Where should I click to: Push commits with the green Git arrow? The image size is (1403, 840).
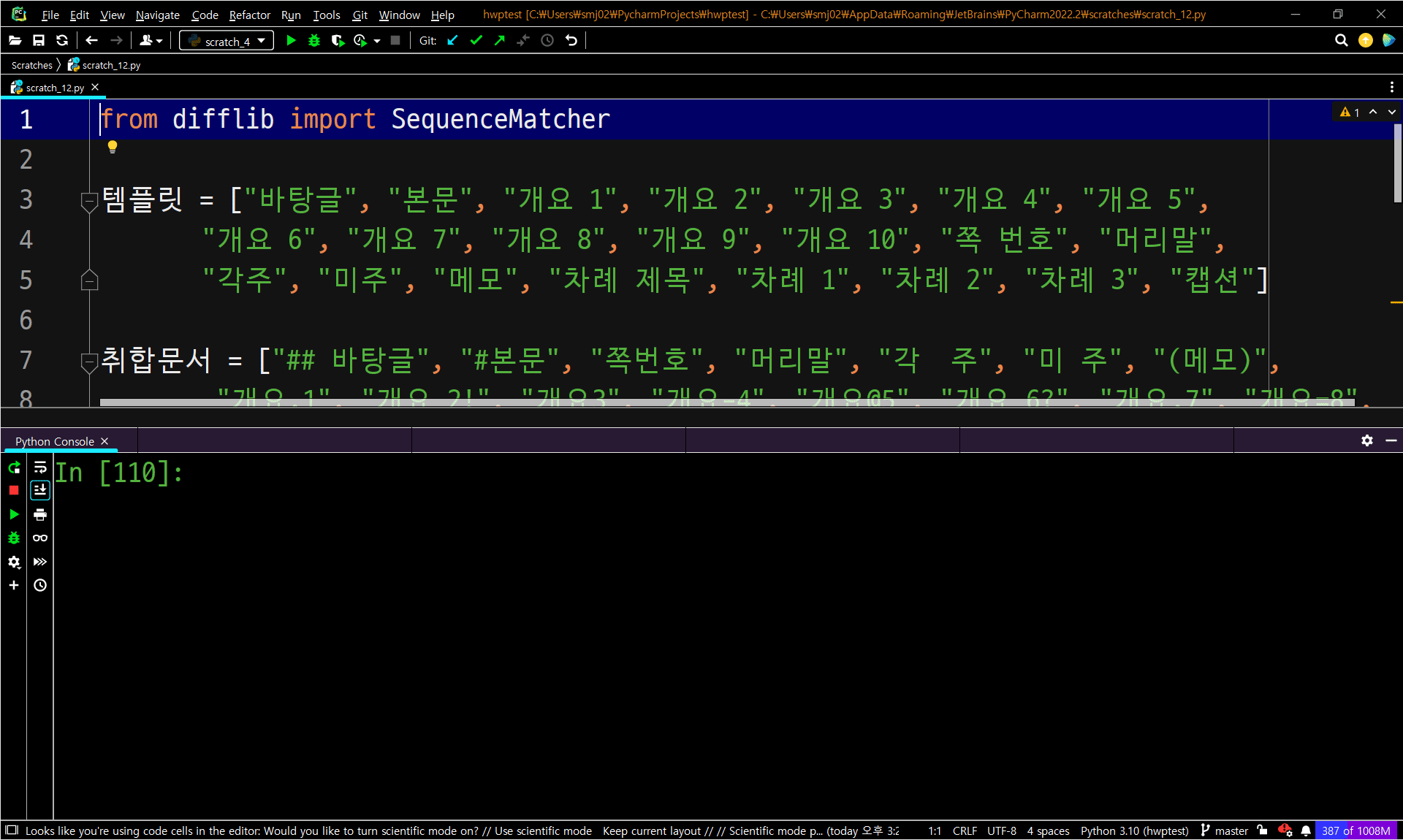500,41
